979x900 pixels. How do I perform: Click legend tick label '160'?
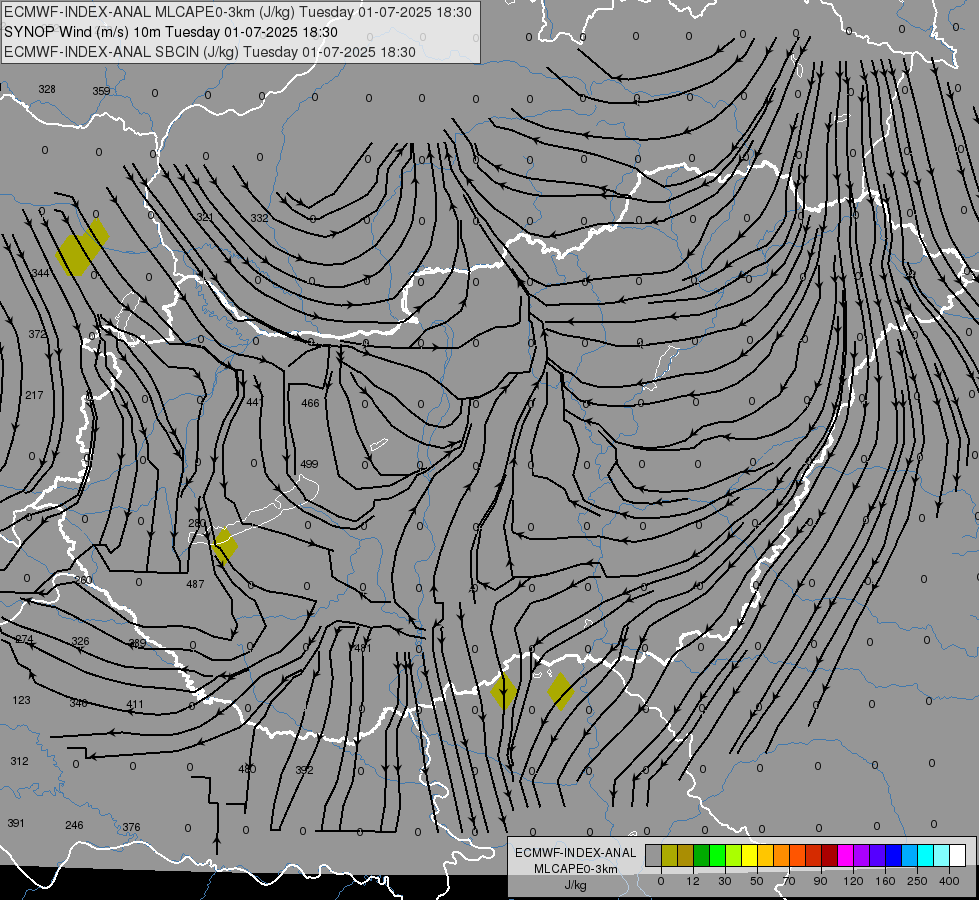pyautogui.click(x=885, y=881)
